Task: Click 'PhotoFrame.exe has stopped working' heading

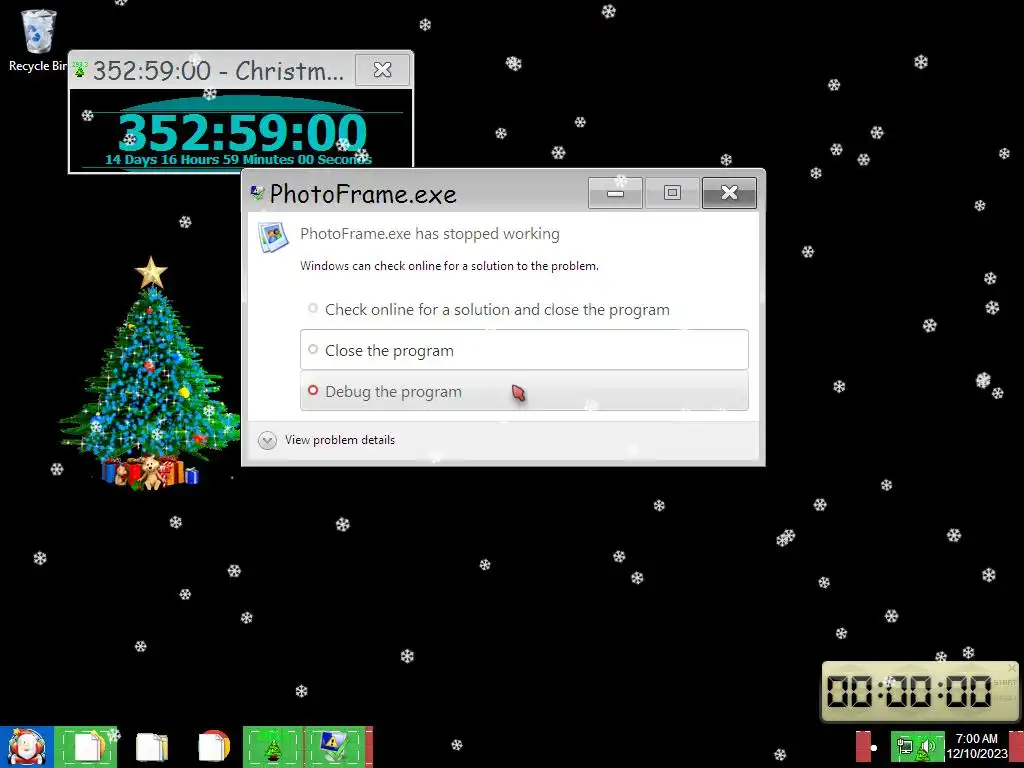Action: coord(430,234)
